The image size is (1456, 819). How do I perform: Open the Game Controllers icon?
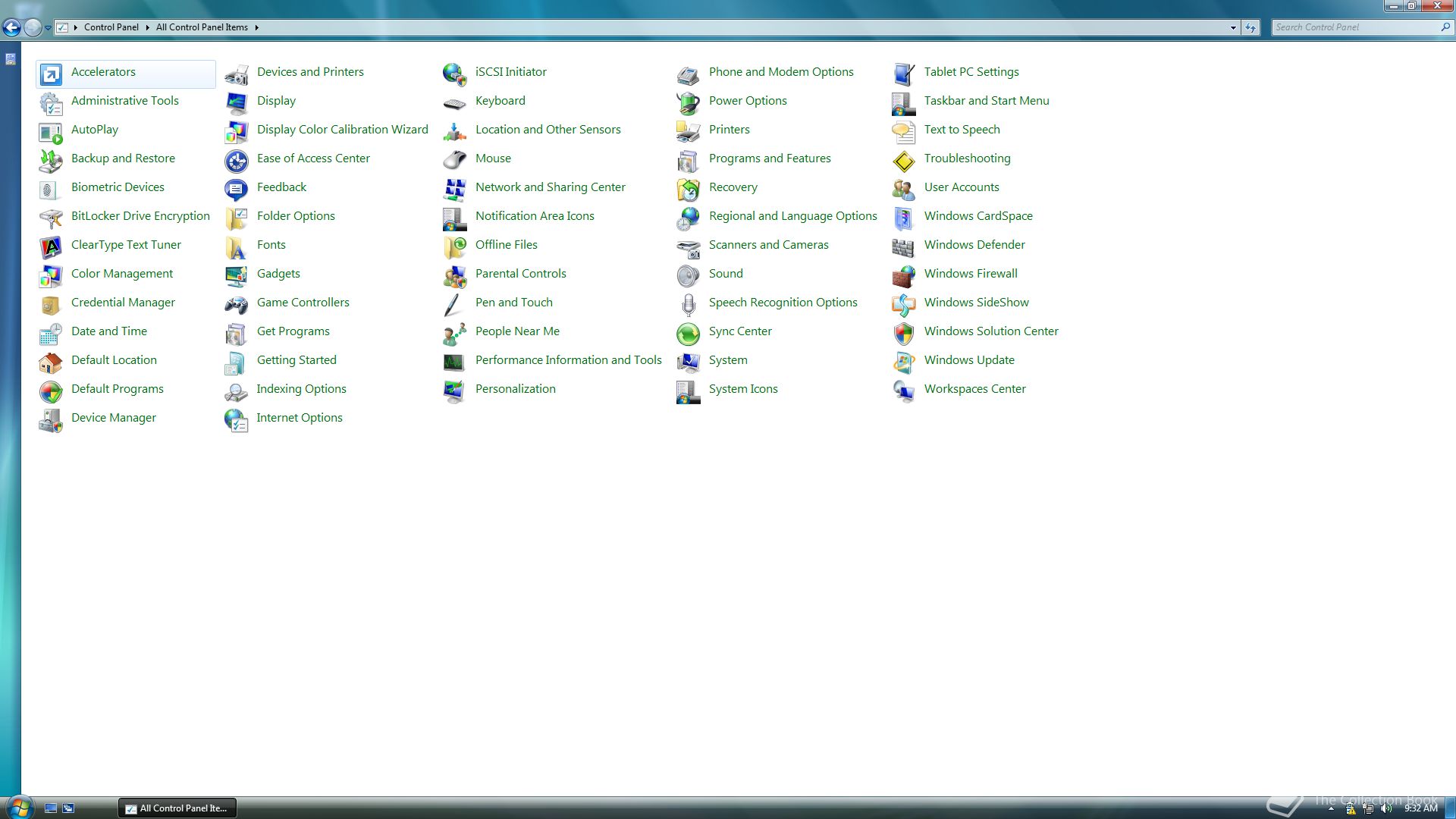[237, 304]
